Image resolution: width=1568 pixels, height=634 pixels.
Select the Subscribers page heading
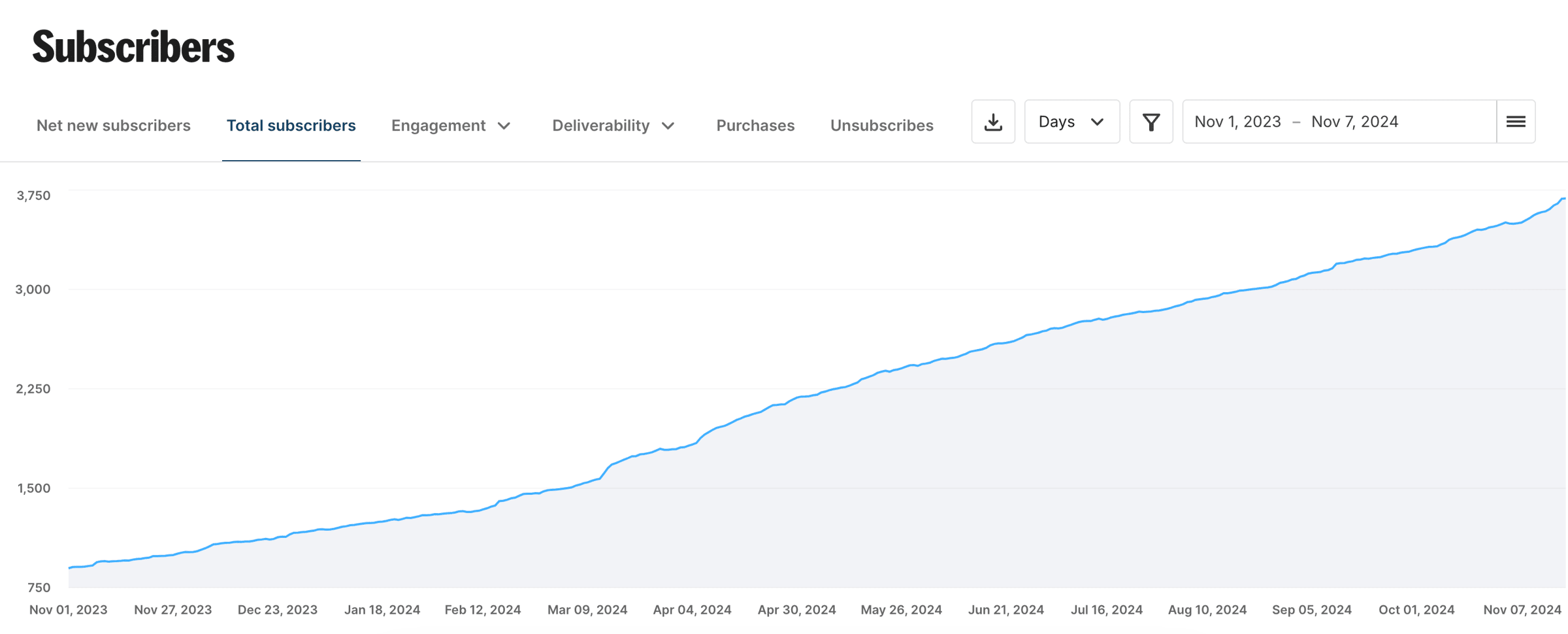tap(133, 48)
